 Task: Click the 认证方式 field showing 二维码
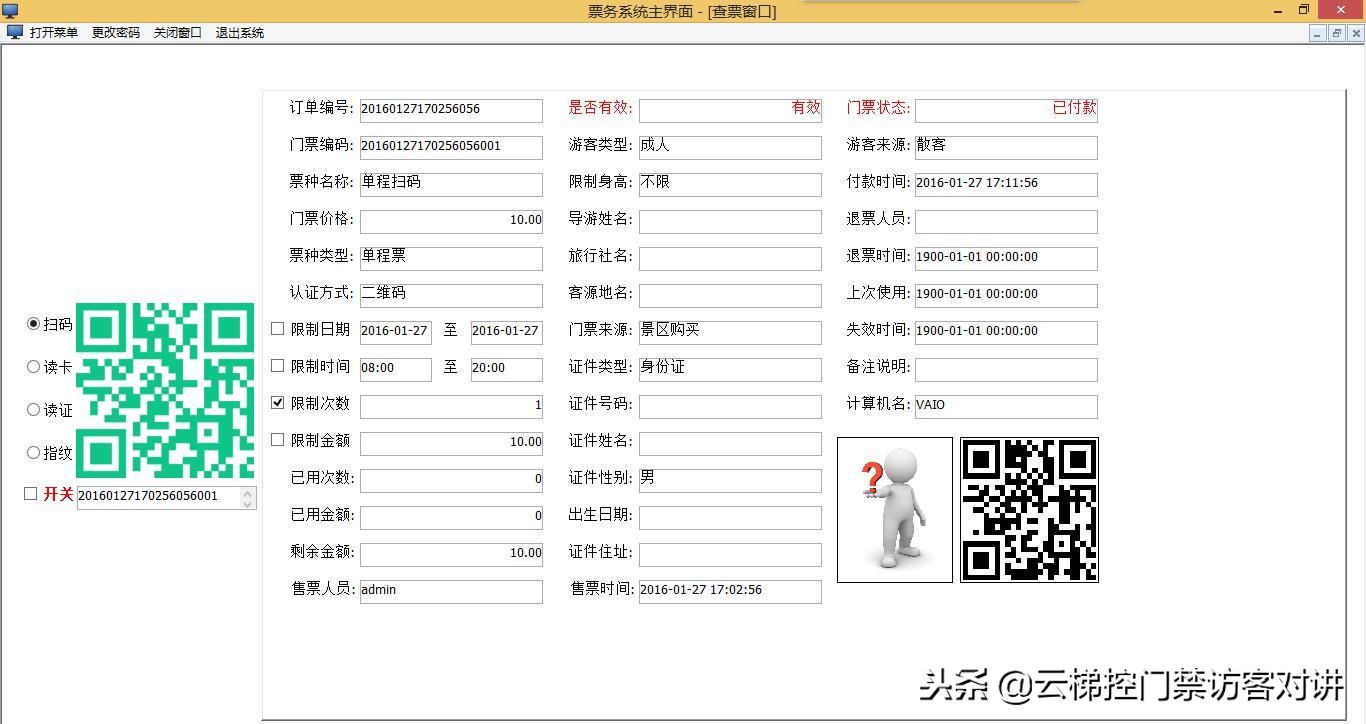pyautogui.click(x=451, y=295)
